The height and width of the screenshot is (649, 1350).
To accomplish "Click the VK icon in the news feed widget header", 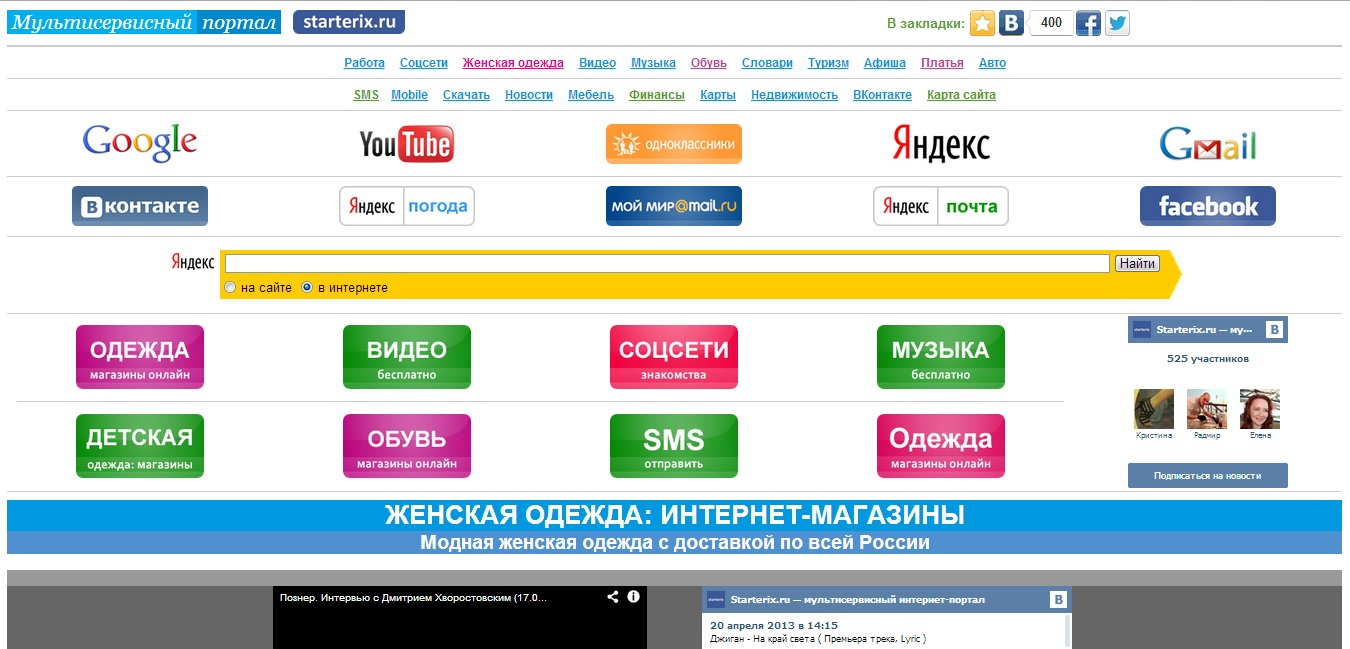I will 1058,599.
